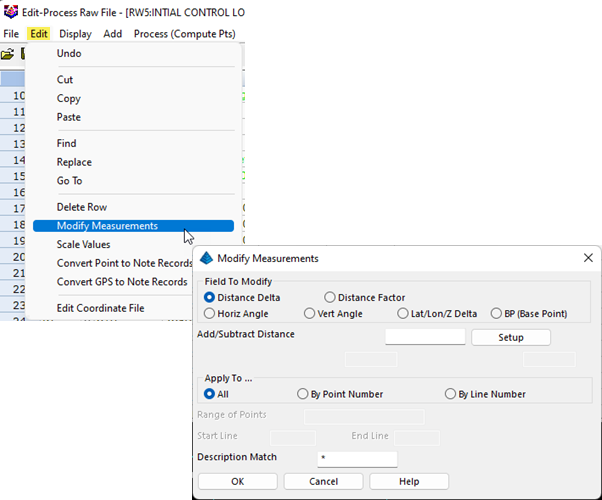
Task: Click the Description Match text box
Action: [357, 459]
